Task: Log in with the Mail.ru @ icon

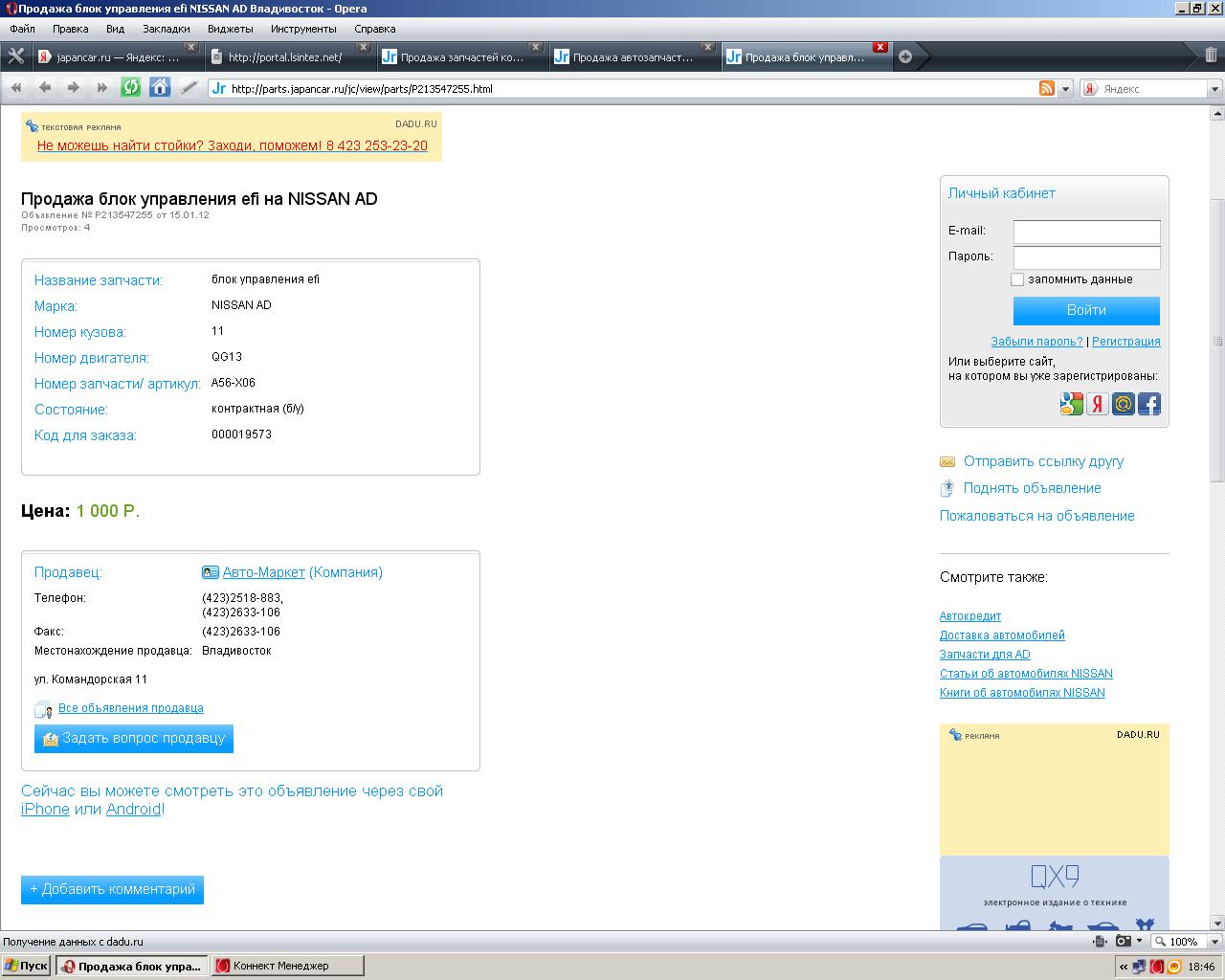Action: [x=1124, y=404]
